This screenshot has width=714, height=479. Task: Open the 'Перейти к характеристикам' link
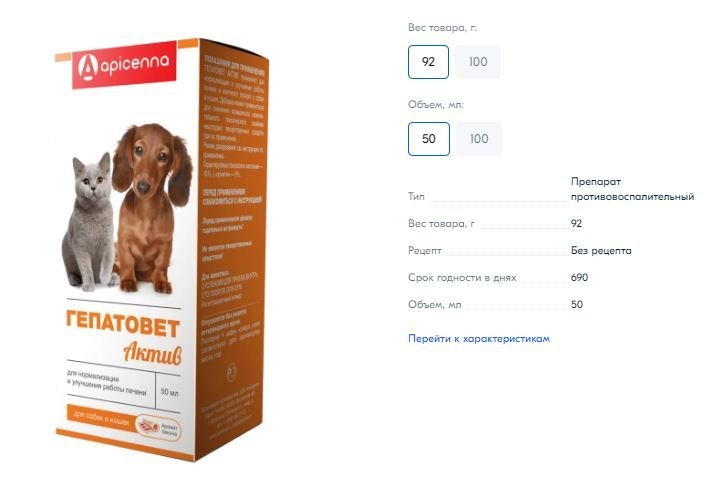tap(479, 338)
